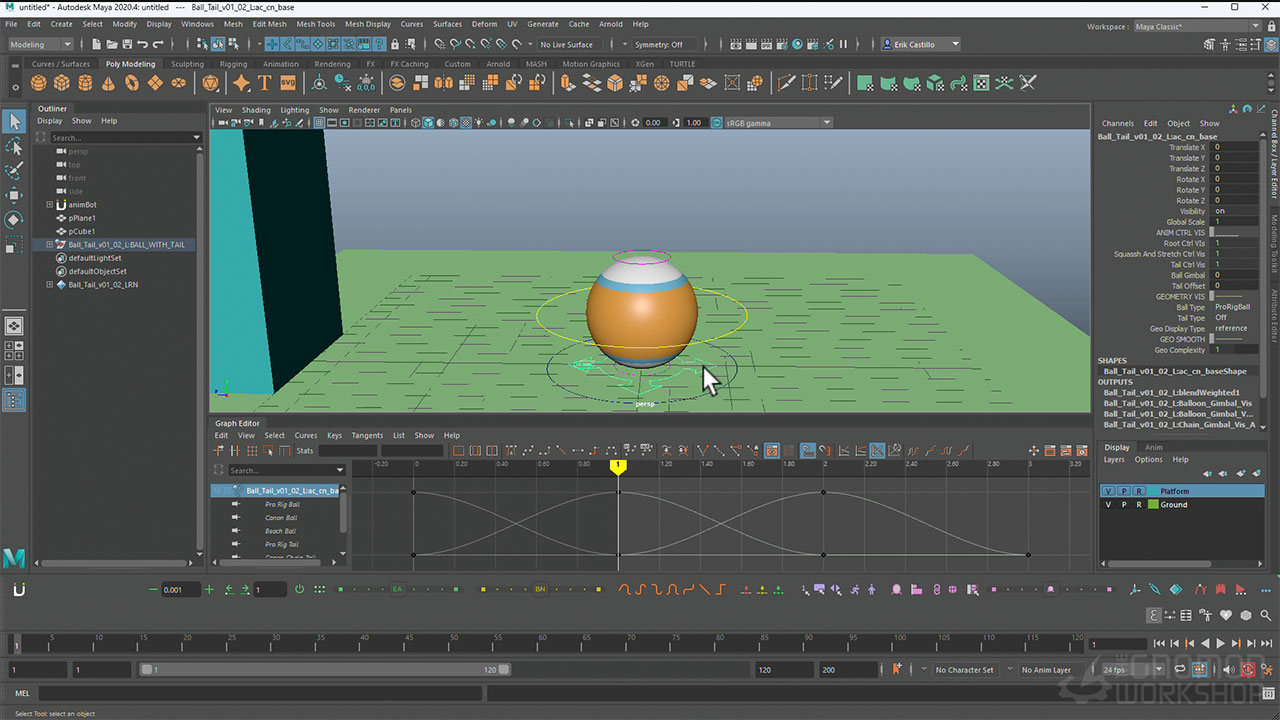The image size is (1280, 720).
Task: Click the polygon Type tool icon
Action: tap(265, 83)
